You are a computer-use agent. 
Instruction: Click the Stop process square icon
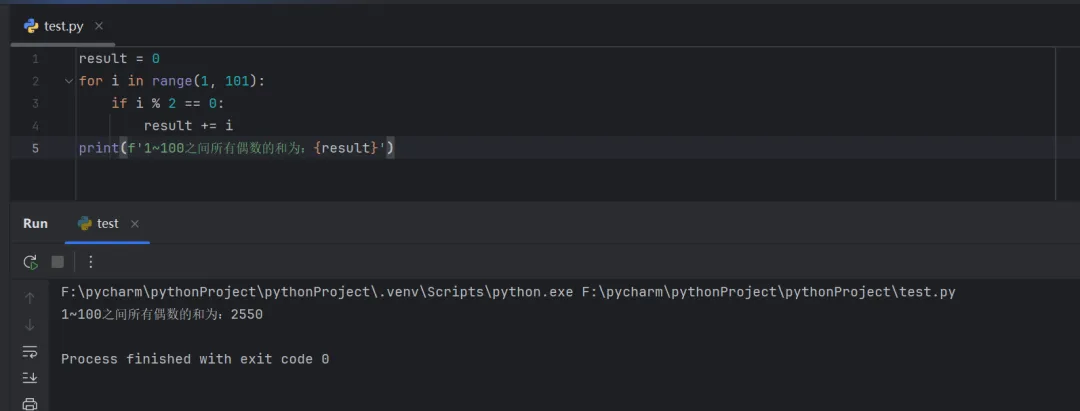pyautogui.click(x=58, y=262)
